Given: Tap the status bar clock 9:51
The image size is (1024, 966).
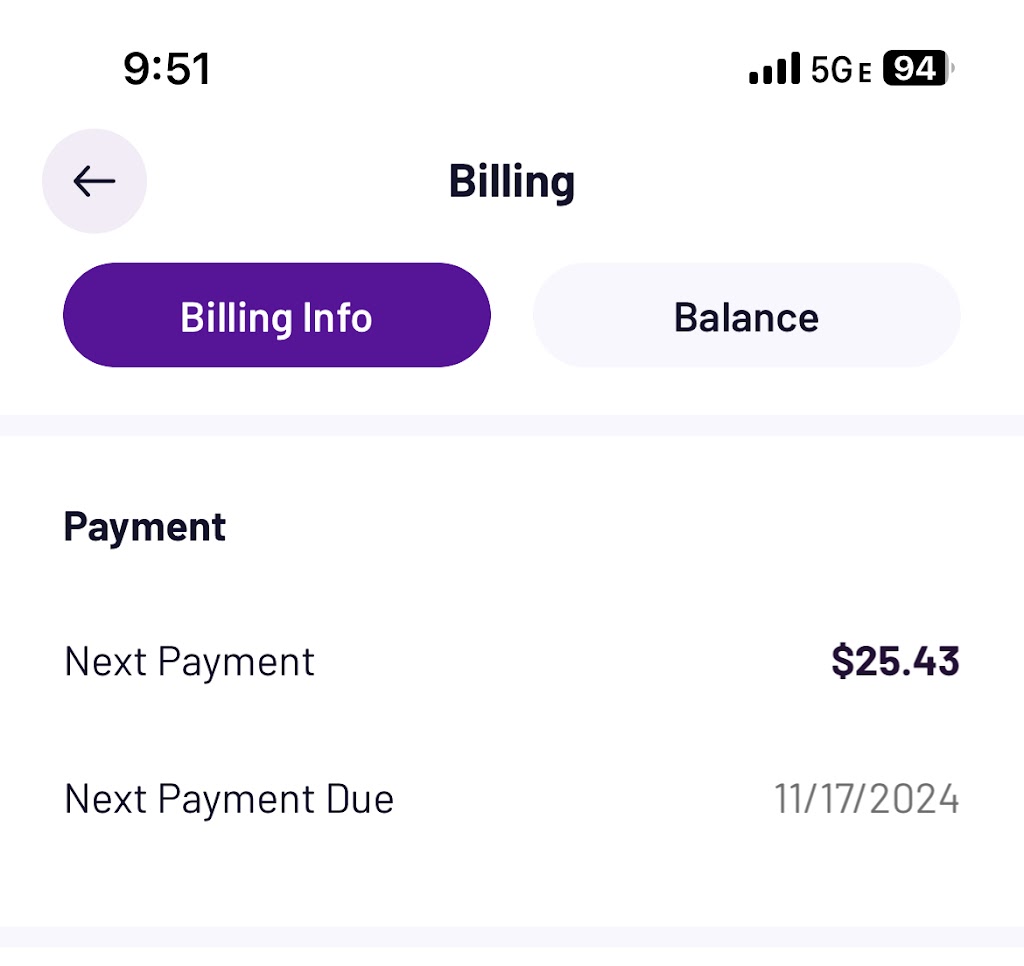Looking at the screenshot, I should (167, 69).
